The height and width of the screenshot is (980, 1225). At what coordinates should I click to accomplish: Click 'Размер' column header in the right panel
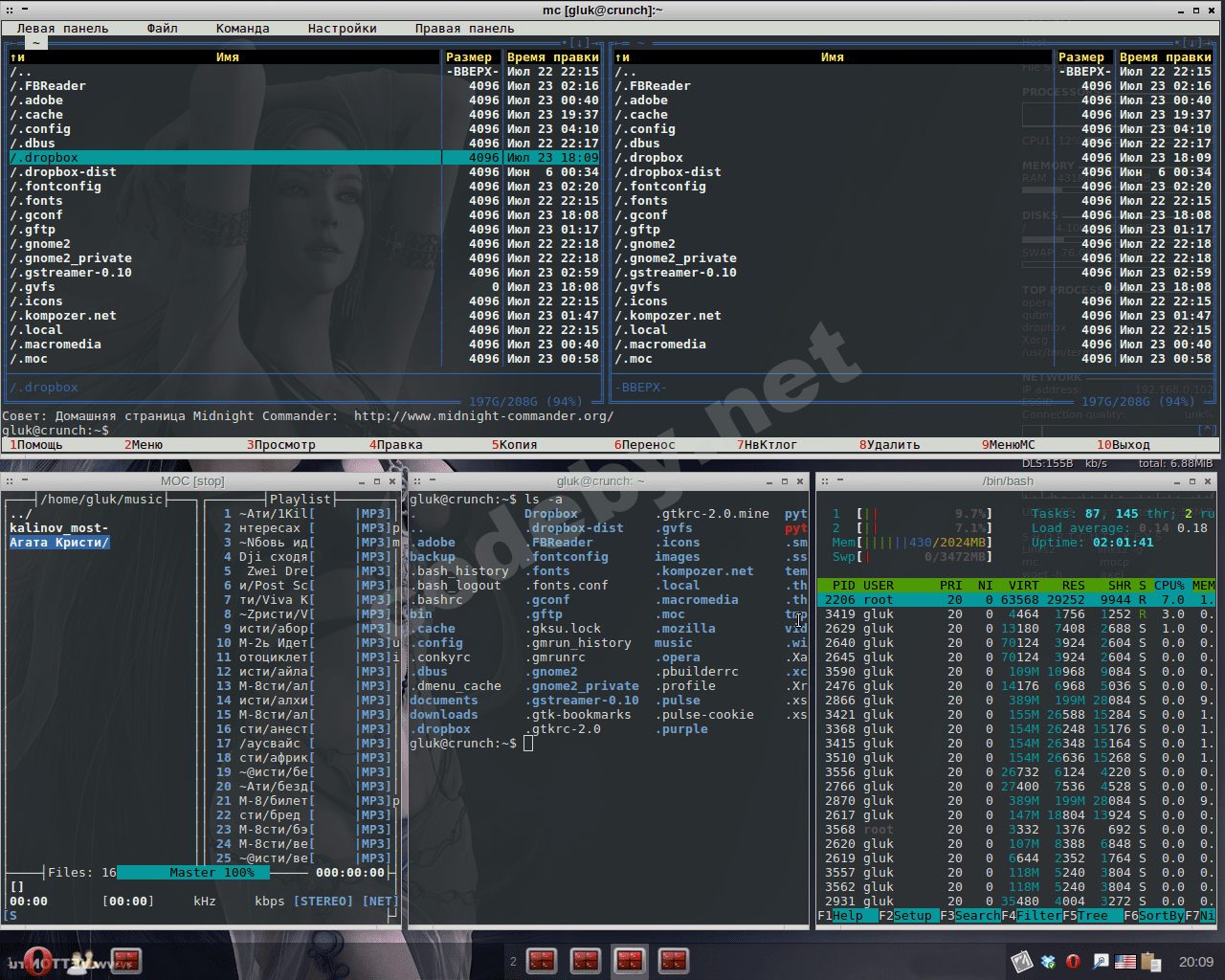1081,56
